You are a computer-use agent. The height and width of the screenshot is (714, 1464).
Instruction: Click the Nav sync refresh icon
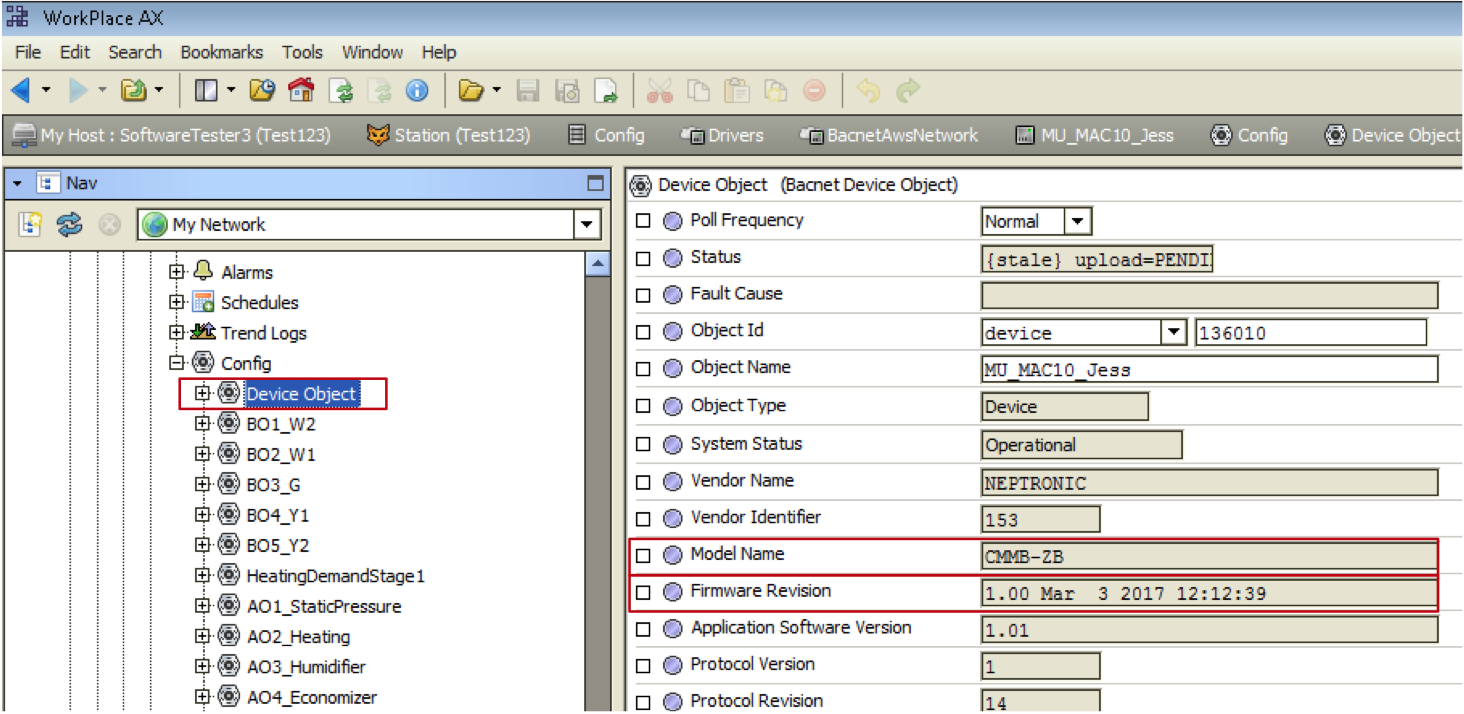[x=69, y=224]
